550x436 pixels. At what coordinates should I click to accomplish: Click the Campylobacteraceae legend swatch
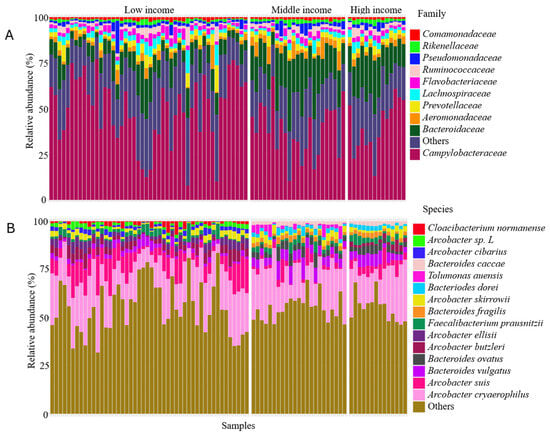[415, 154]
